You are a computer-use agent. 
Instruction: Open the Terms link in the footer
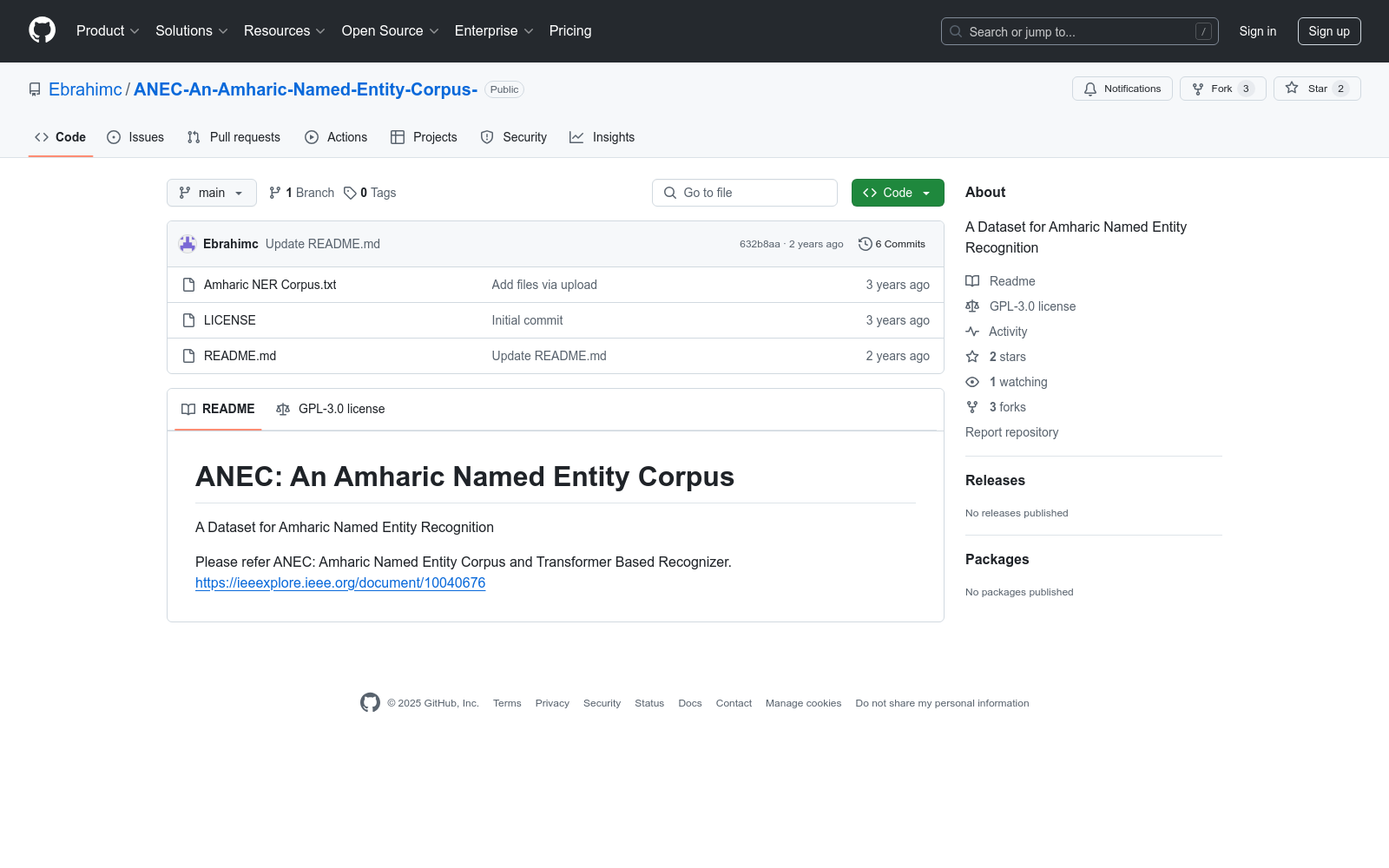point(507,703)
